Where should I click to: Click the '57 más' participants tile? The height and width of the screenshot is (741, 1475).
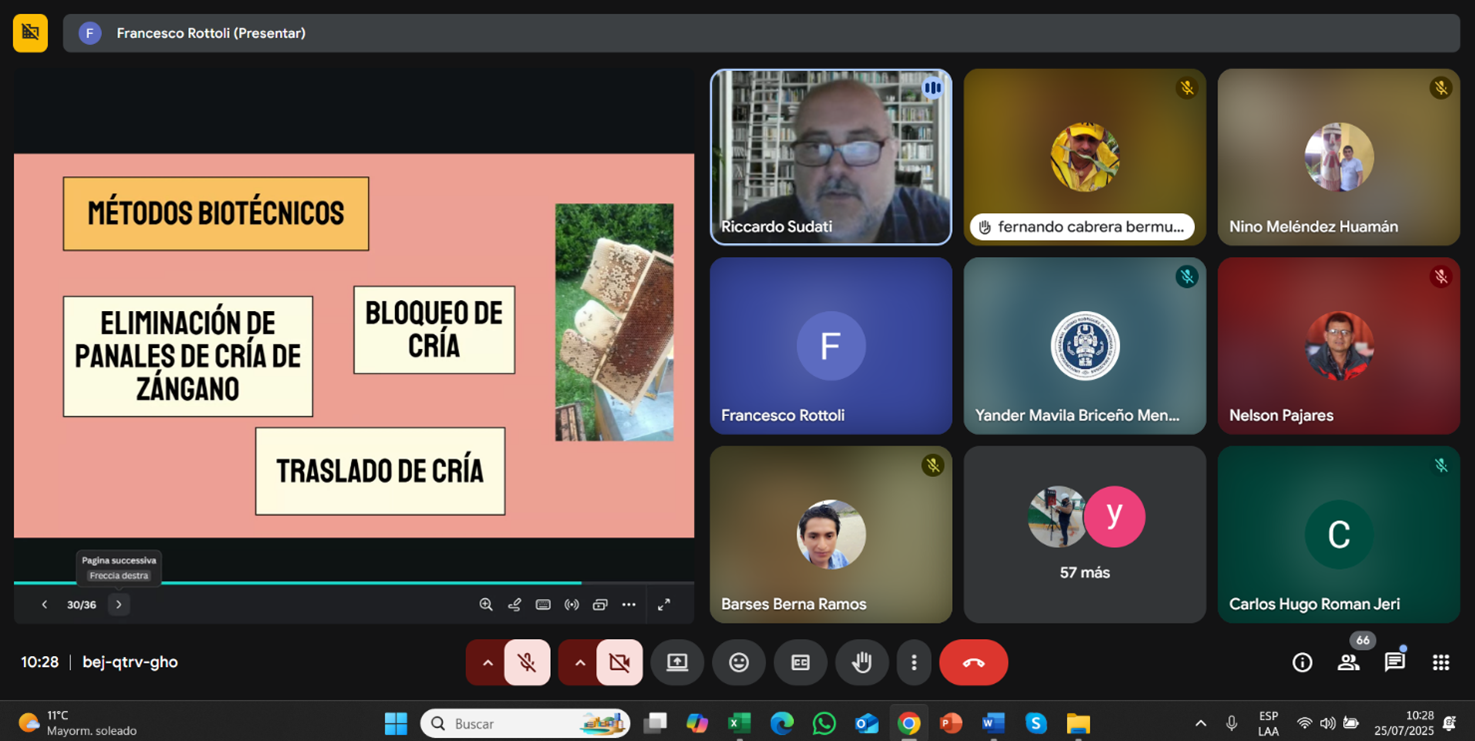[x=1084, y=534]
